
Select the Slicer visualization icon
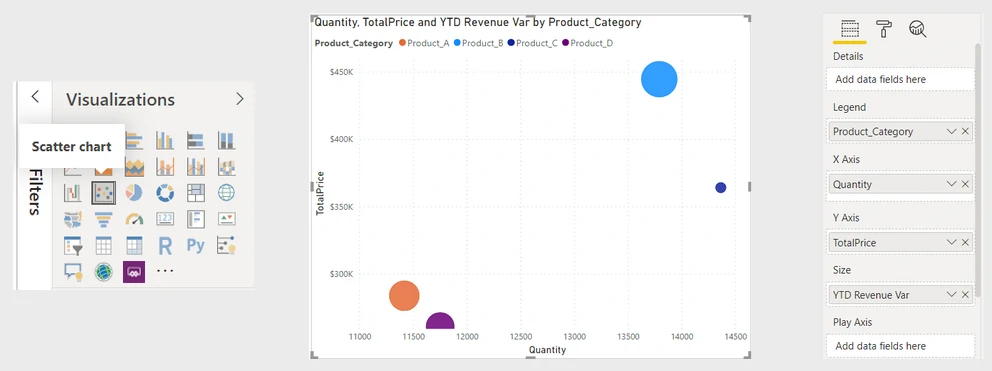72,246
